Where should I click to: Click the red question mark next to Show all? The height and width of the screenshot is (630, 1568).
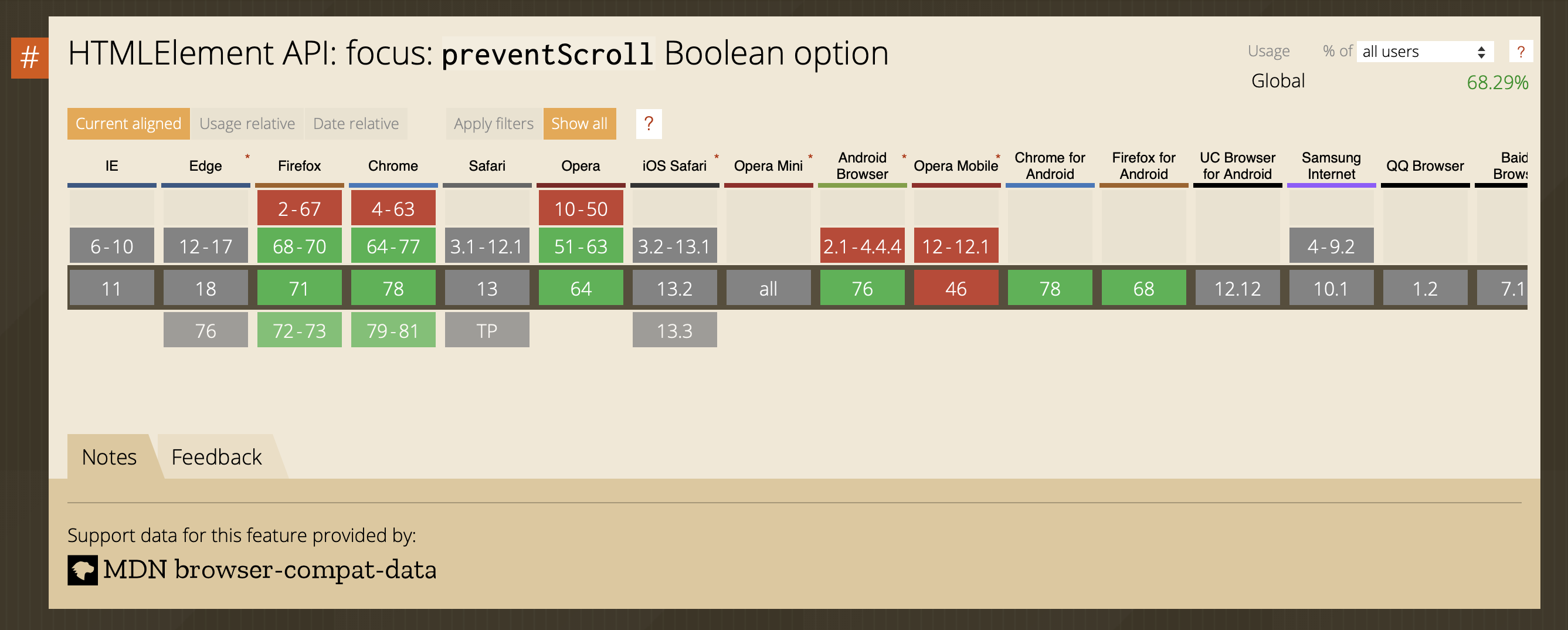pyautogui.click(x=647, y=124)
